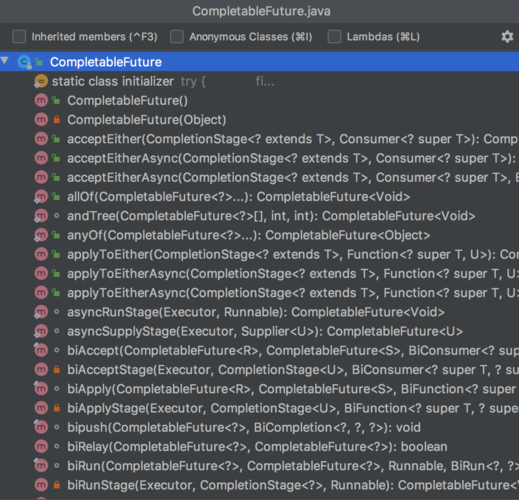Click method icon of acceptEither
The image size is (519, 500).
[41, 139]
